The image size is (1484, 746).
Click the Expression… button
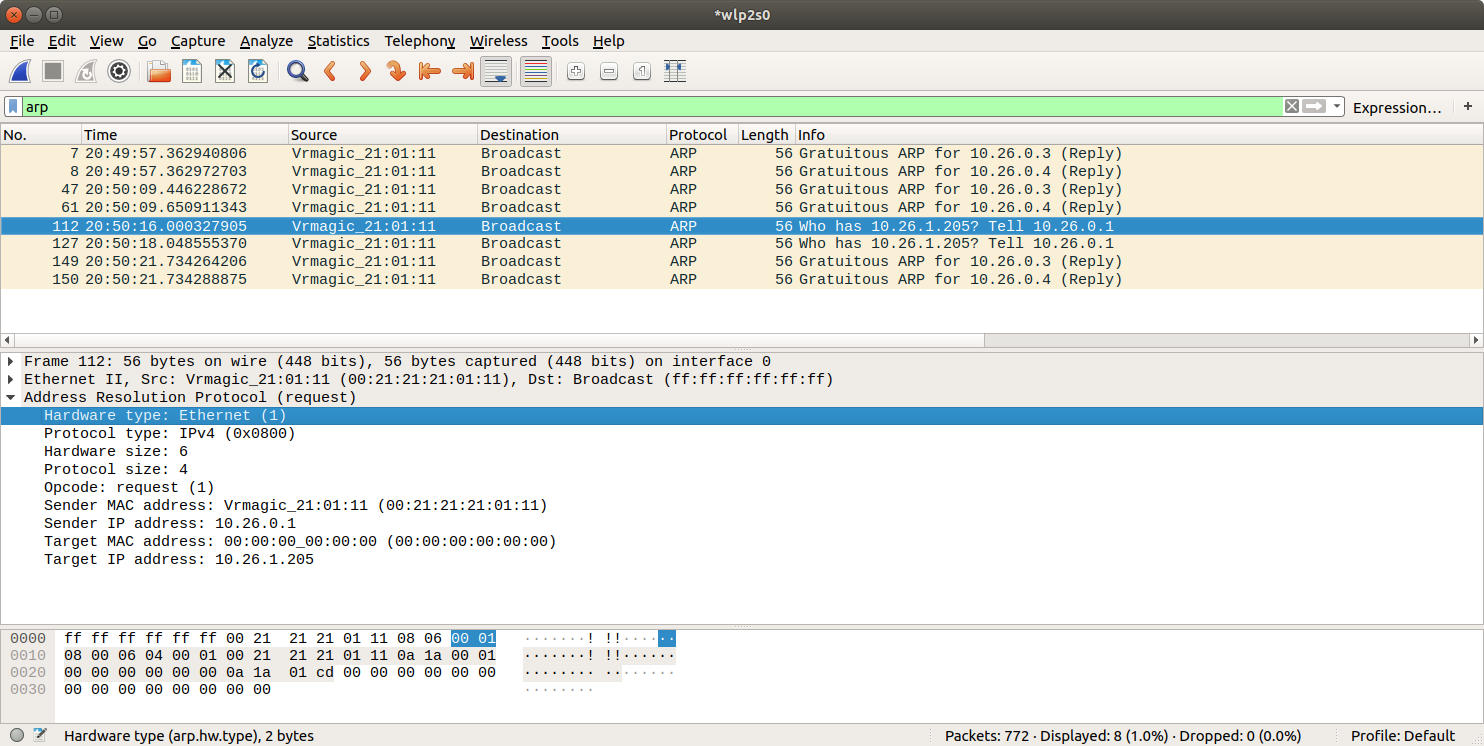(1397, 107)
